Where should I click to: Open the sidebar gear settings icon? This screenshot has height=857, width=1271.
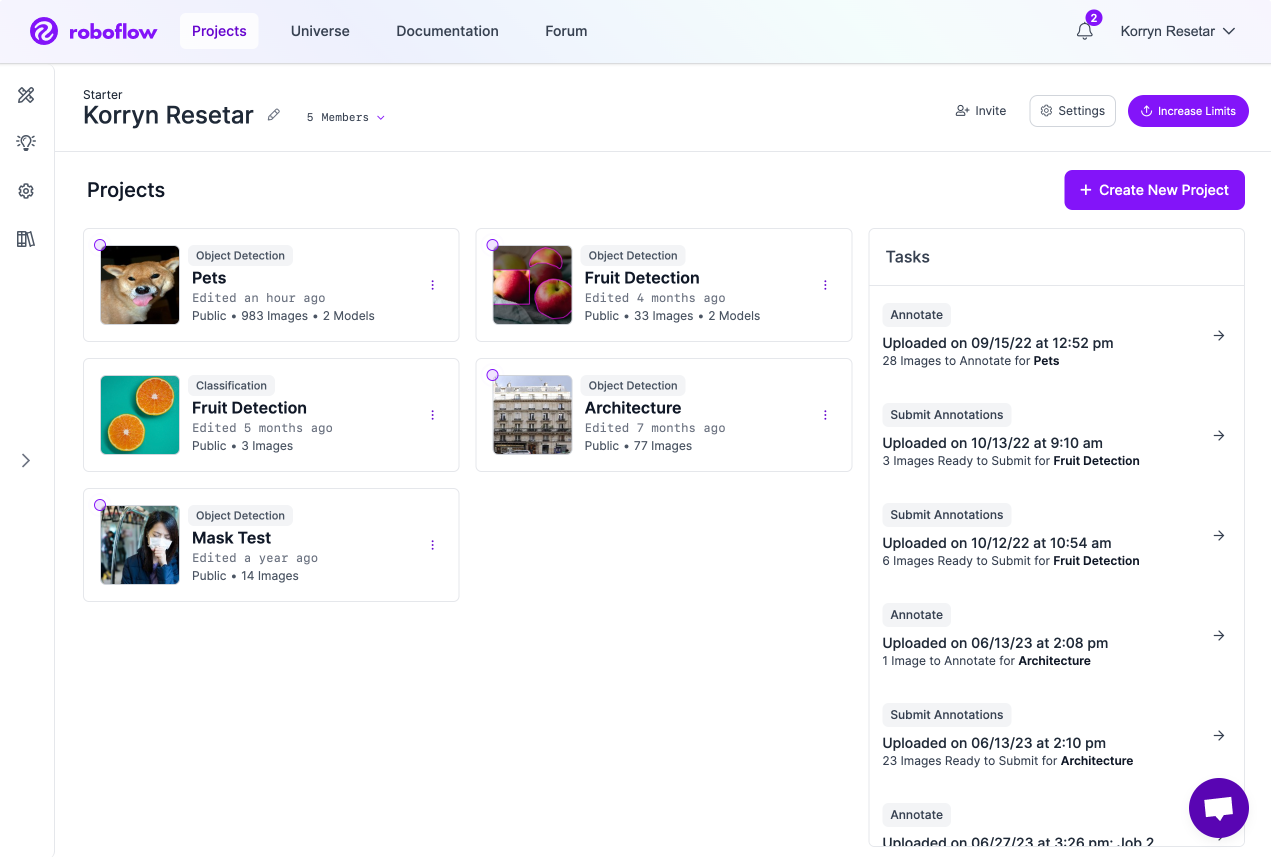[26, 191]
